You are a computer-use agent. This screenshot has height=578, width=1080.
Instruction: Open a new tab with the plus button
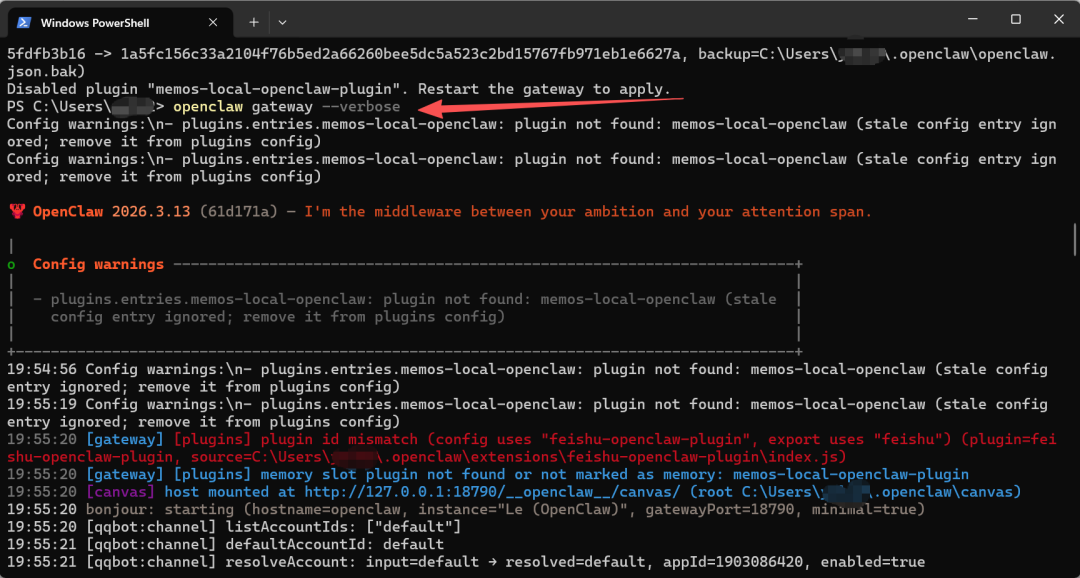click(x=254, y=22)
